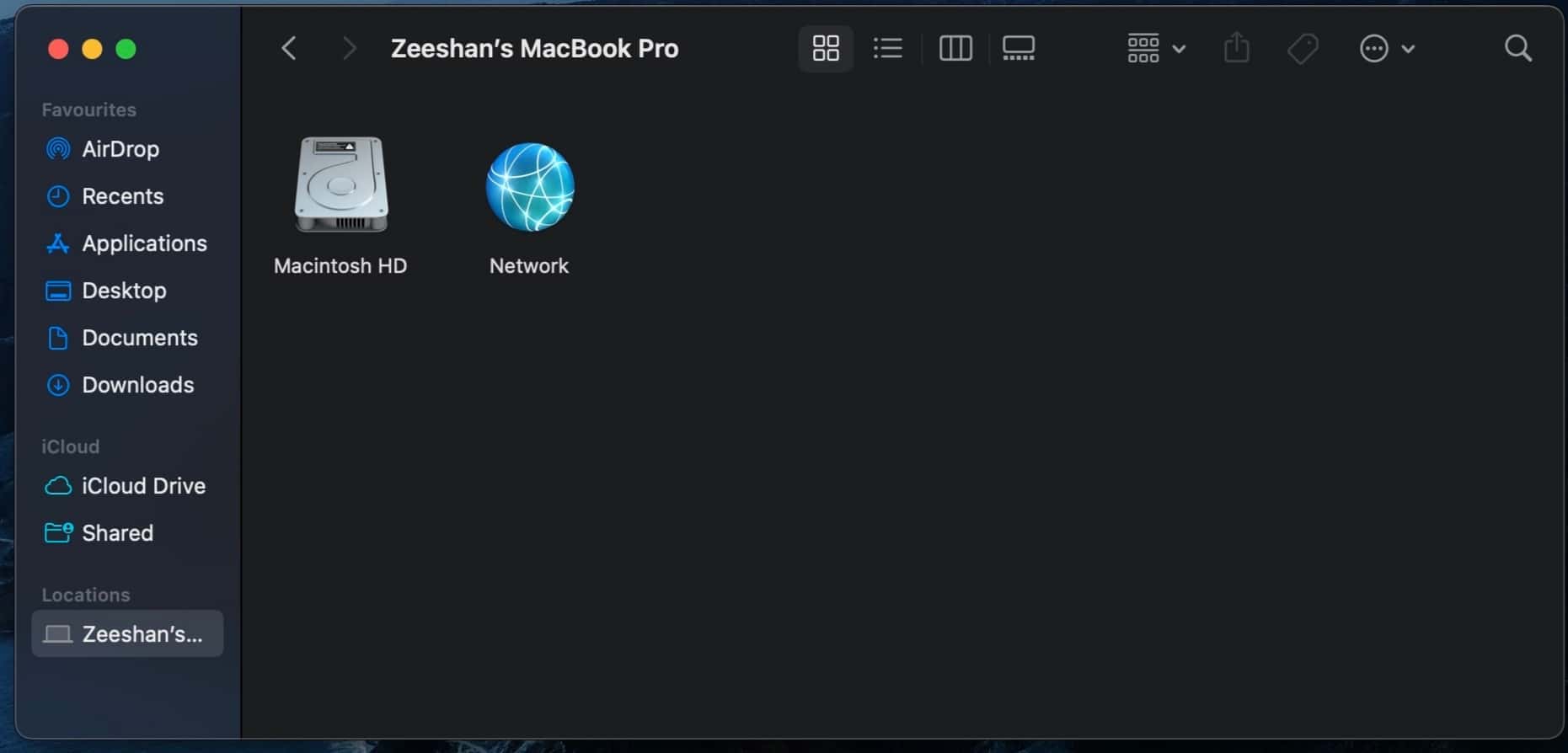Switch to column view

click(x=955, y=48)
